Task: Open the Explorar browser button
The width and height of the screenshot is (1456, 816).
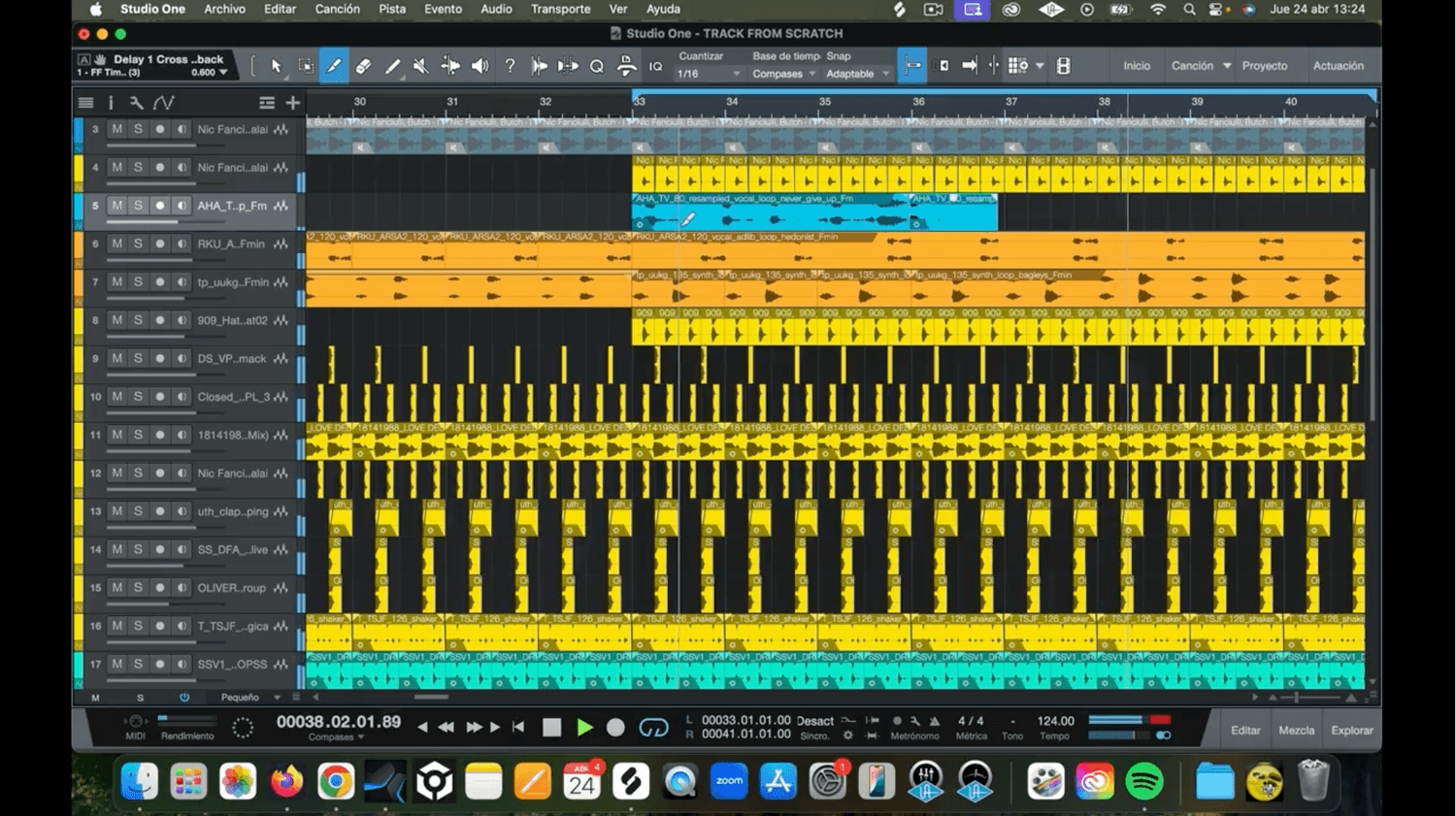Action: point(1351,730)
